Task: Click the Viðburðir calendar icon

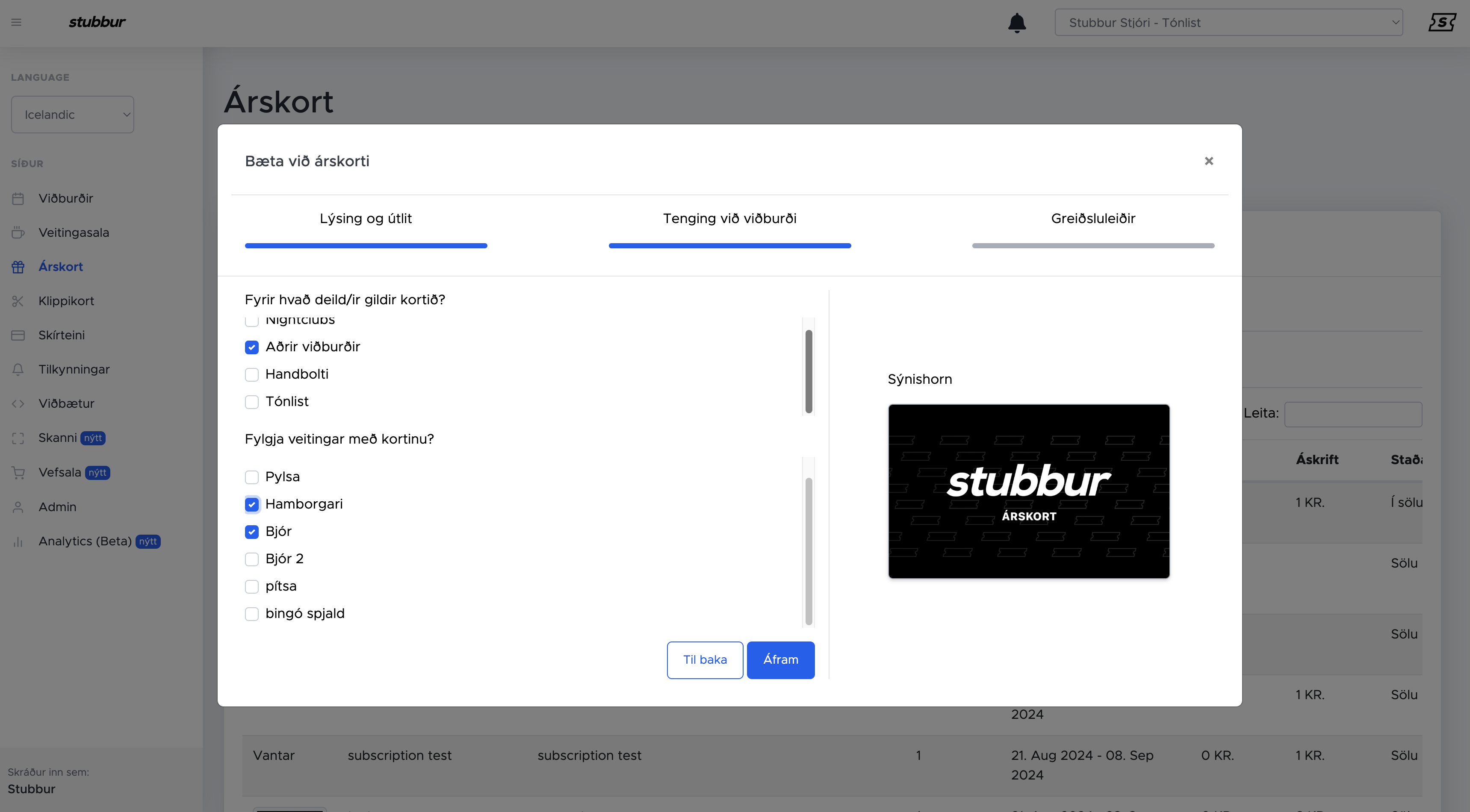Action: (x=18, y=198)
